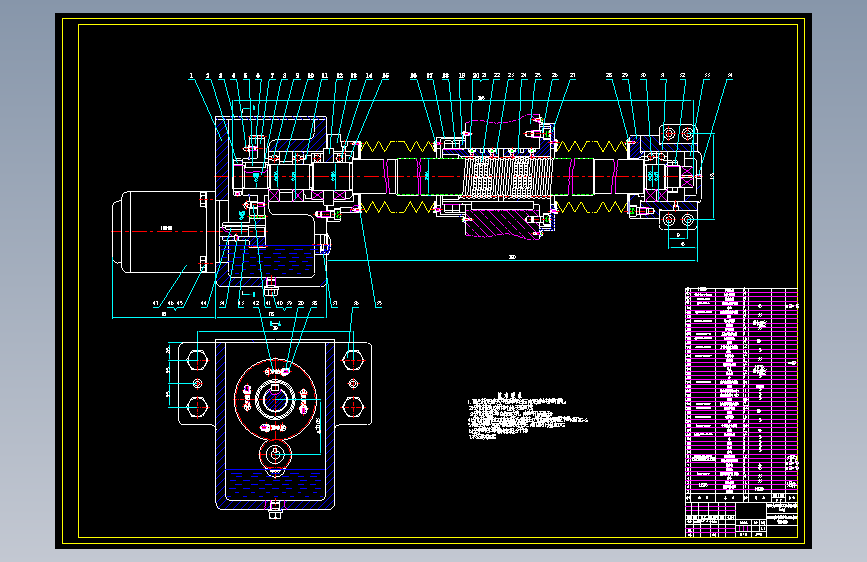Select the upper right yellow bellows cover

(592, 147)
